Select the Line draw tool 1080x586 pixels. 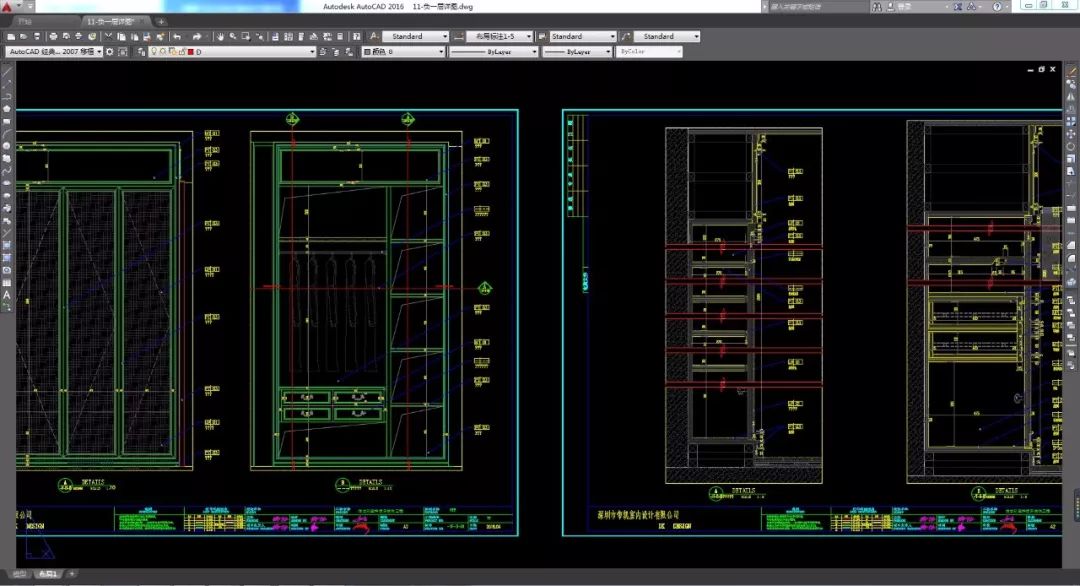click(7, 72)
